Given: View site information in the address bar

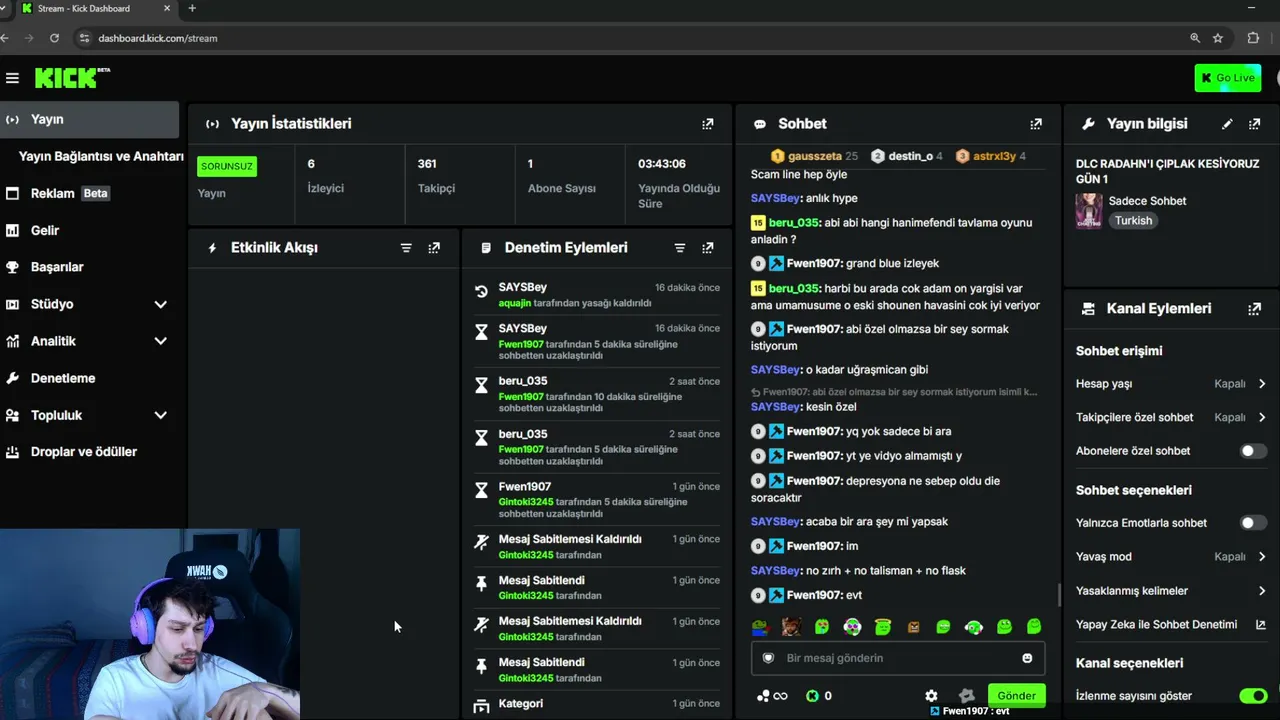Looking at the screenshot, I should tap(84, 38).
